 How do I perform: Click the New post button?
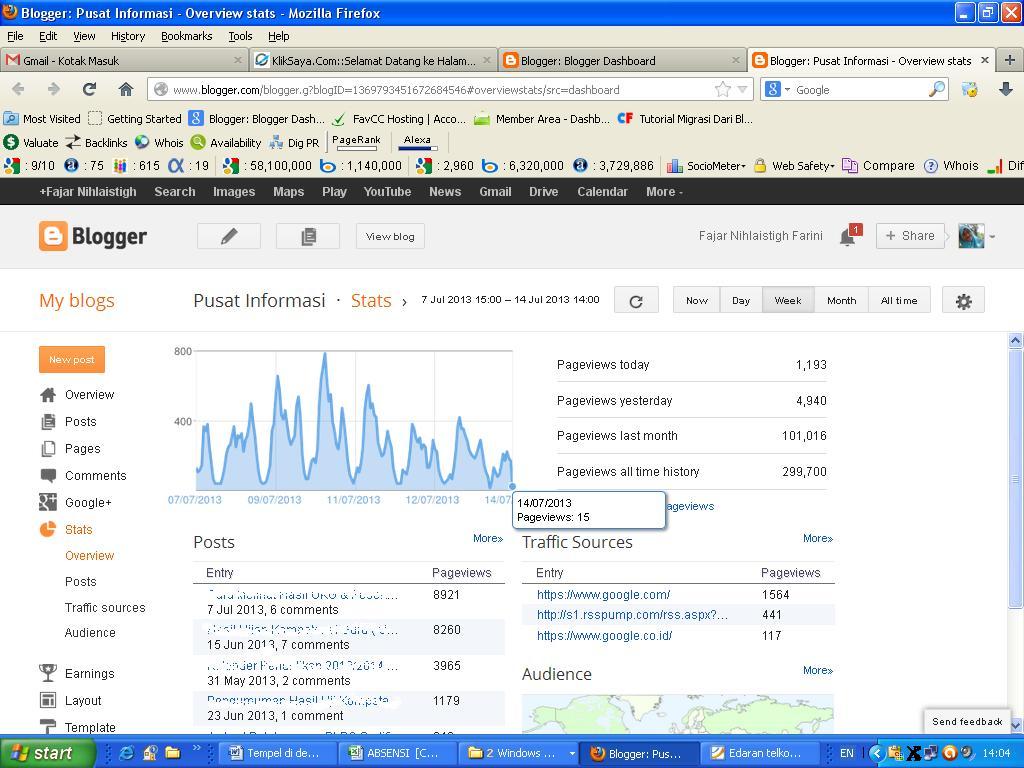pyautogui.click(x=72, y=359)
